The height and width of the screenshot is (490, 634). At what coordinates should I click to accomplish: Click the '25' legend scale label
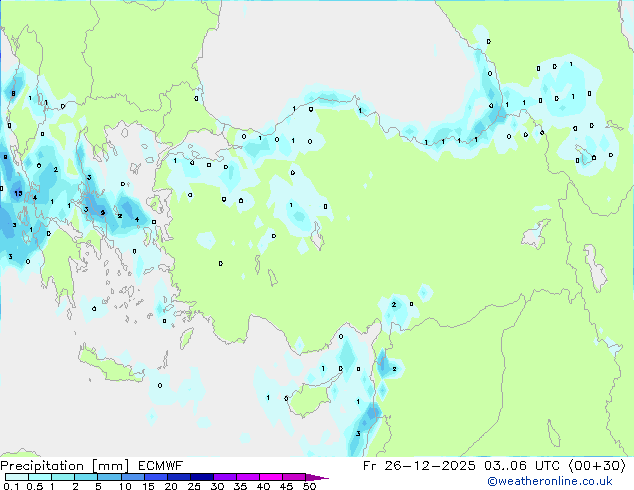click(x=194, y=486)
